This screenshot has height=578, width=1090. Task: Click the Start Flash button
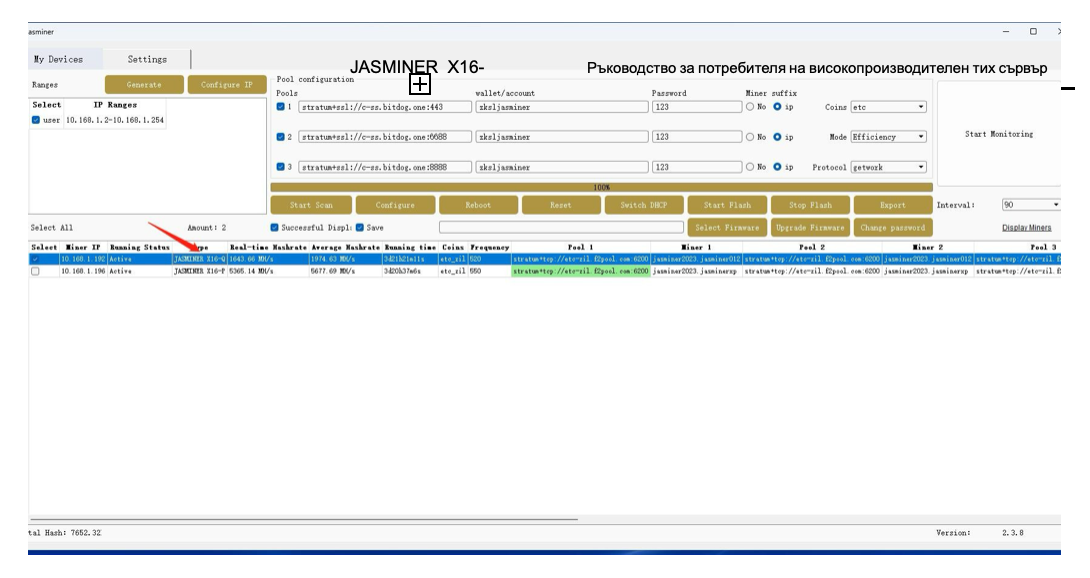coord(727,205)
